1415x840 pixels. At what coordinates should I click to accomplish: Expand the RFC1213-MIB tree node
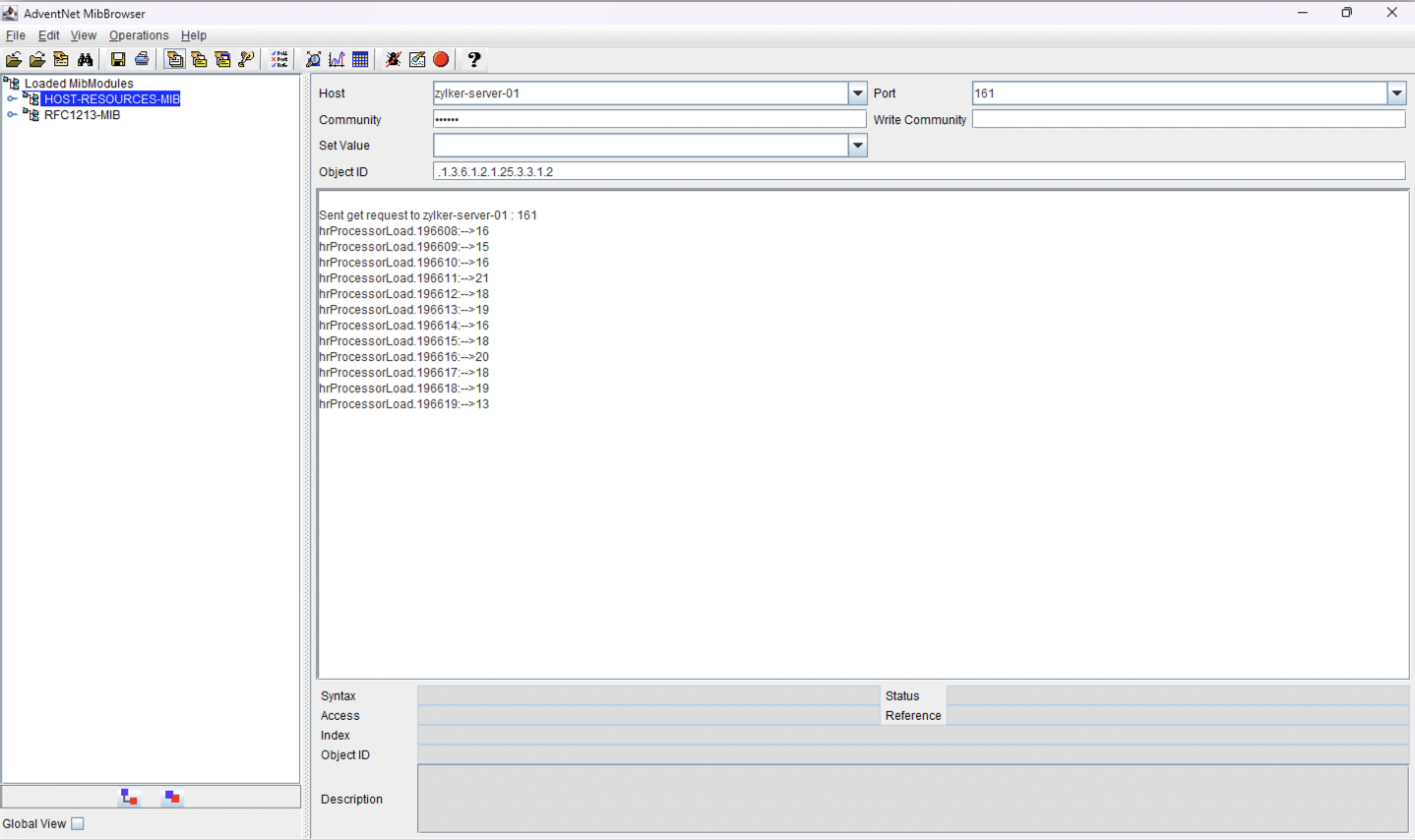click(x=12, y=115)
